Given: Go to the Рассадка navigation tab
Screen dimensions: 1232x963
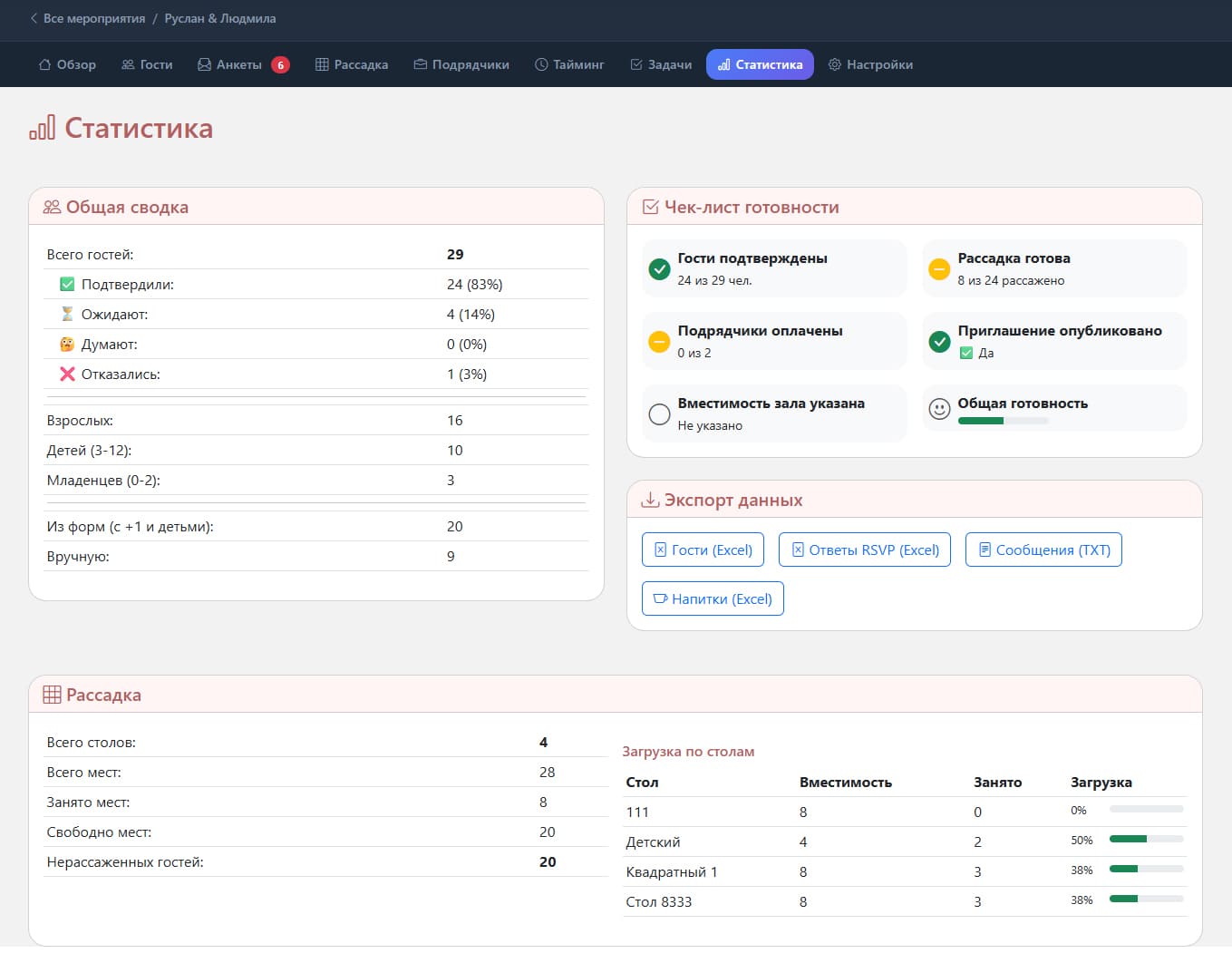Looking at the screenshot, I should [x=352, y=64].
